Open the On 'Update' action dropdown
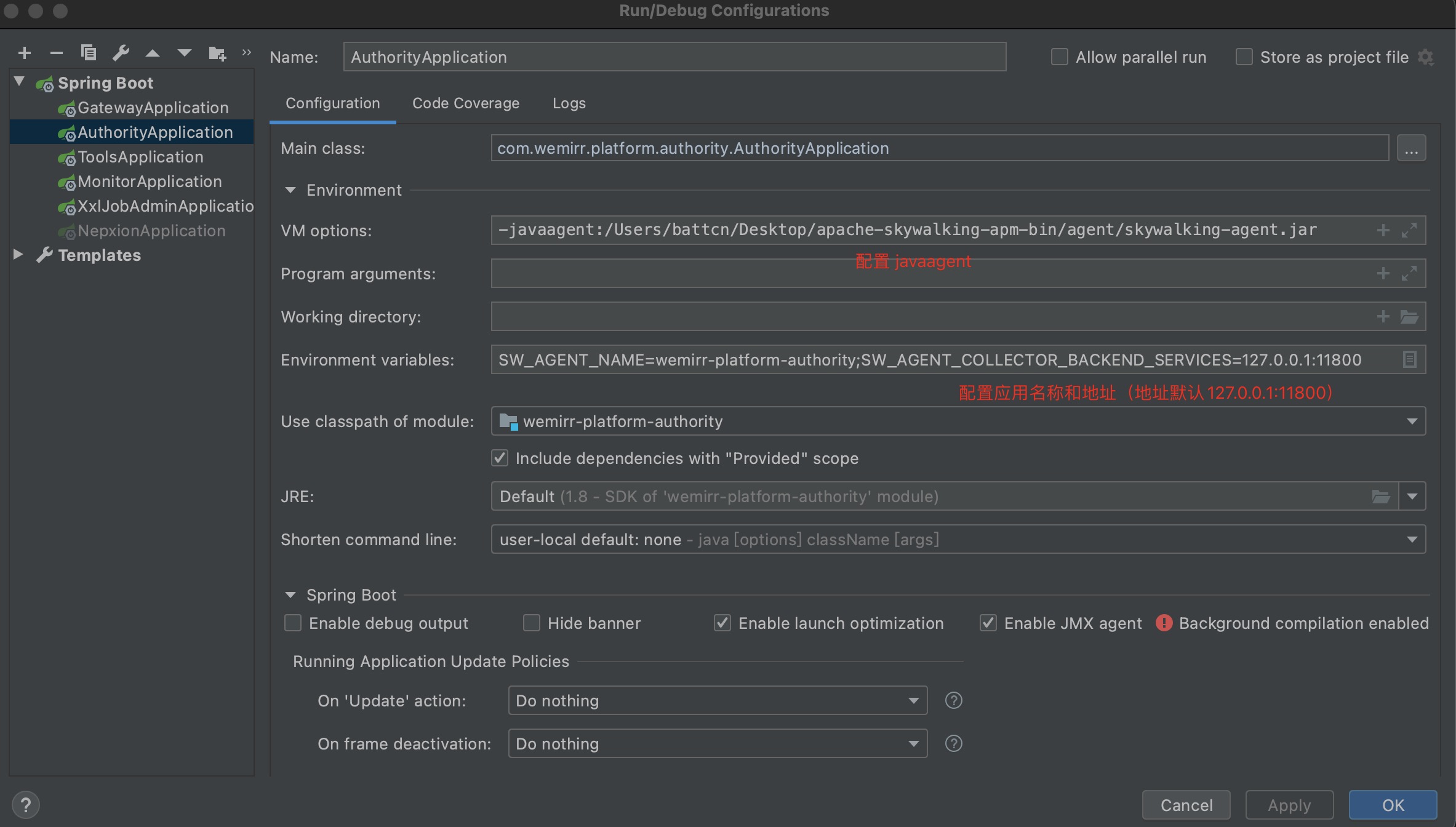 tap(718, 700)
